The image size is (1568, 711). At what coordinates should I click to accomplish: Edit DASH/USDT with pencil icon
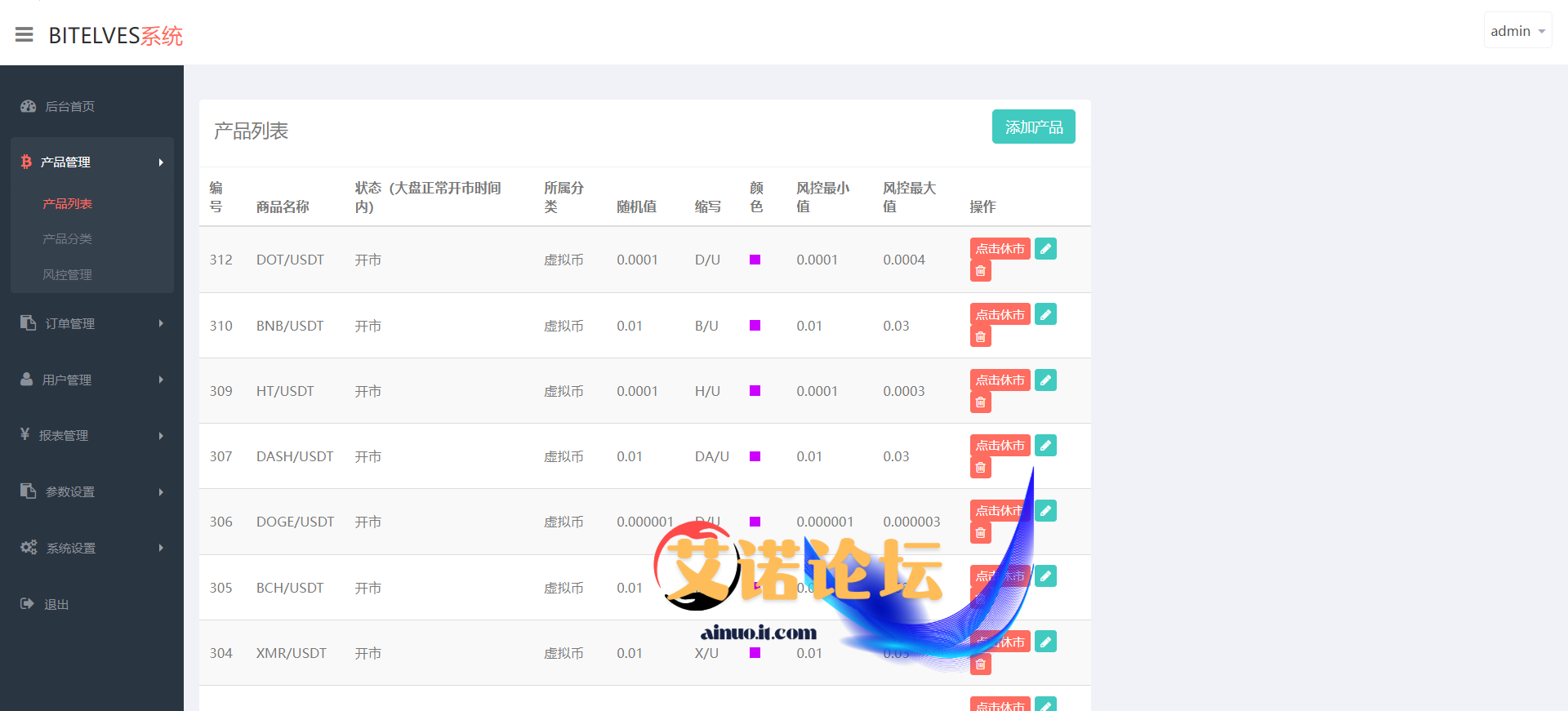(x=1045, y=445)
